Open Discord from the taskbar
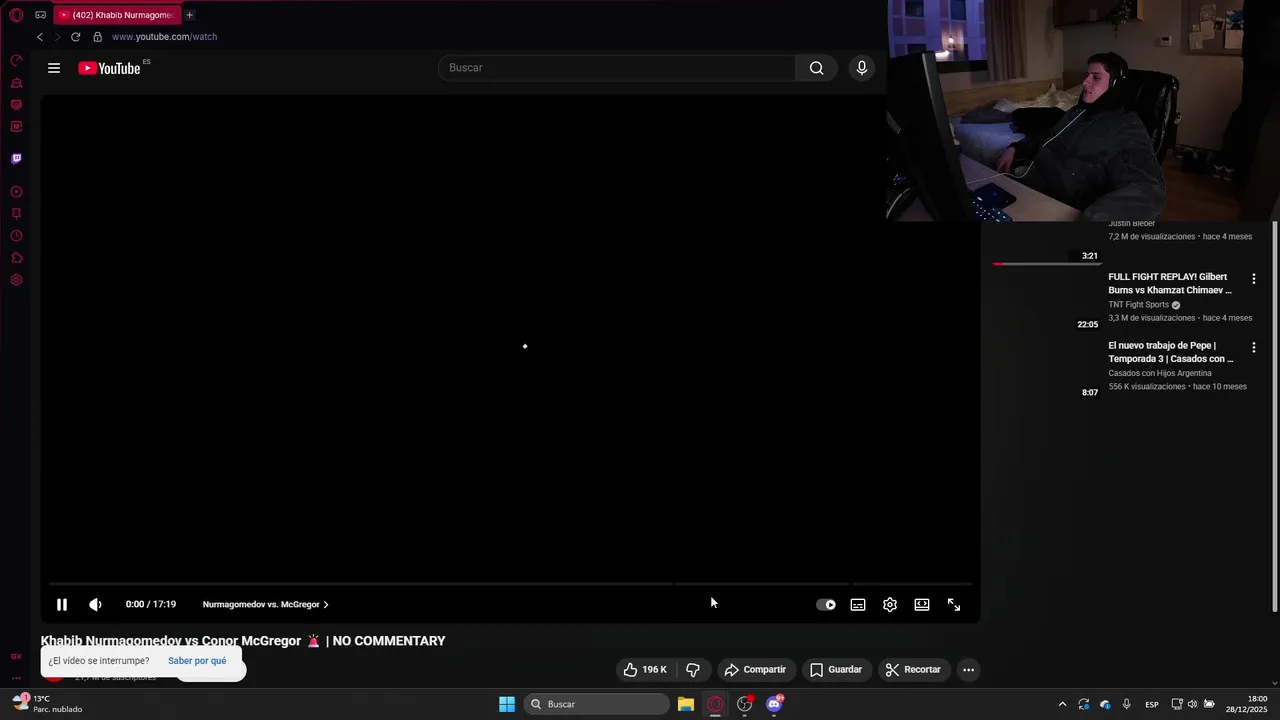 pos(774,704)
